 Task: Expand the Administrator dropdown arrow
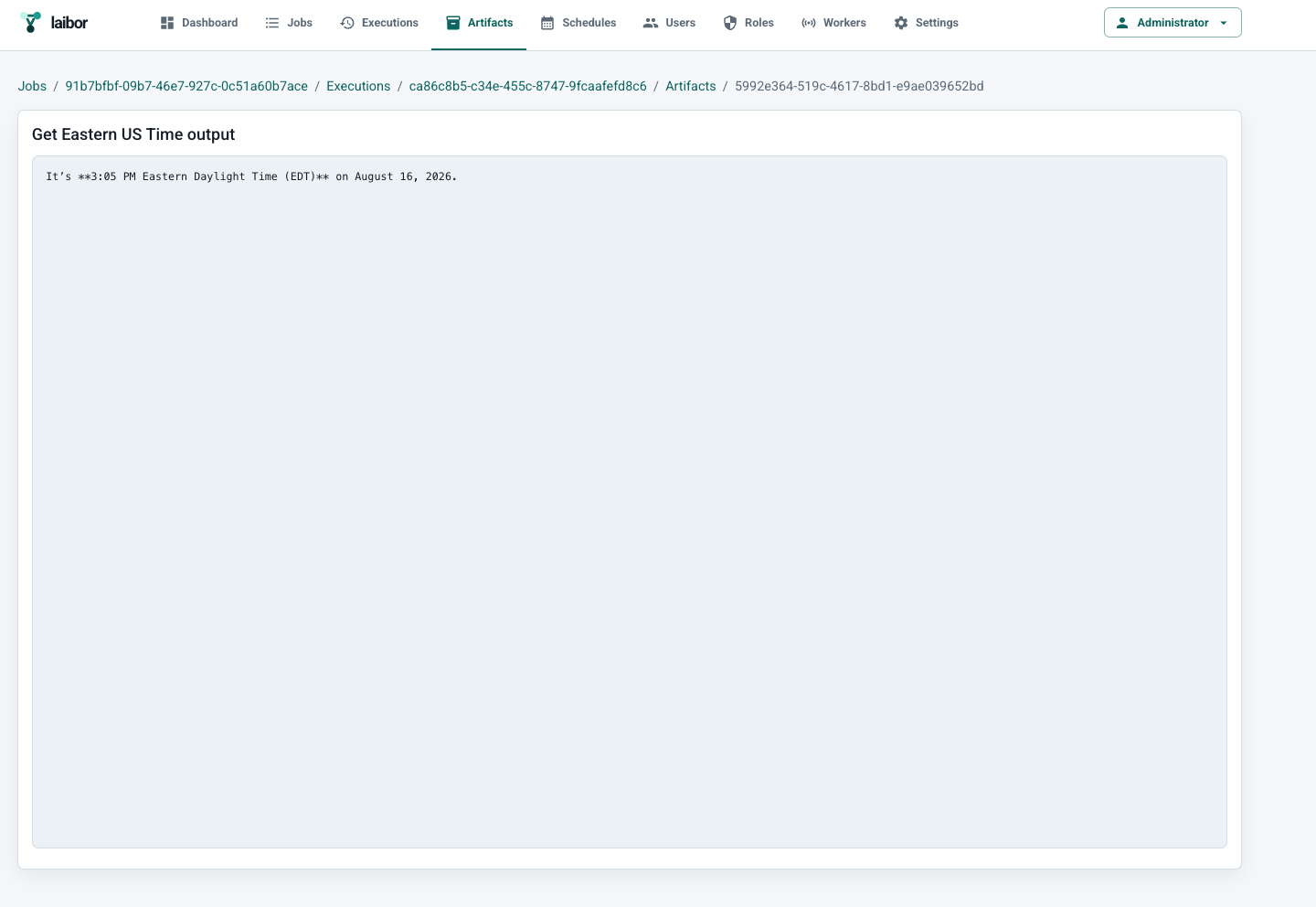[1224, 23]
